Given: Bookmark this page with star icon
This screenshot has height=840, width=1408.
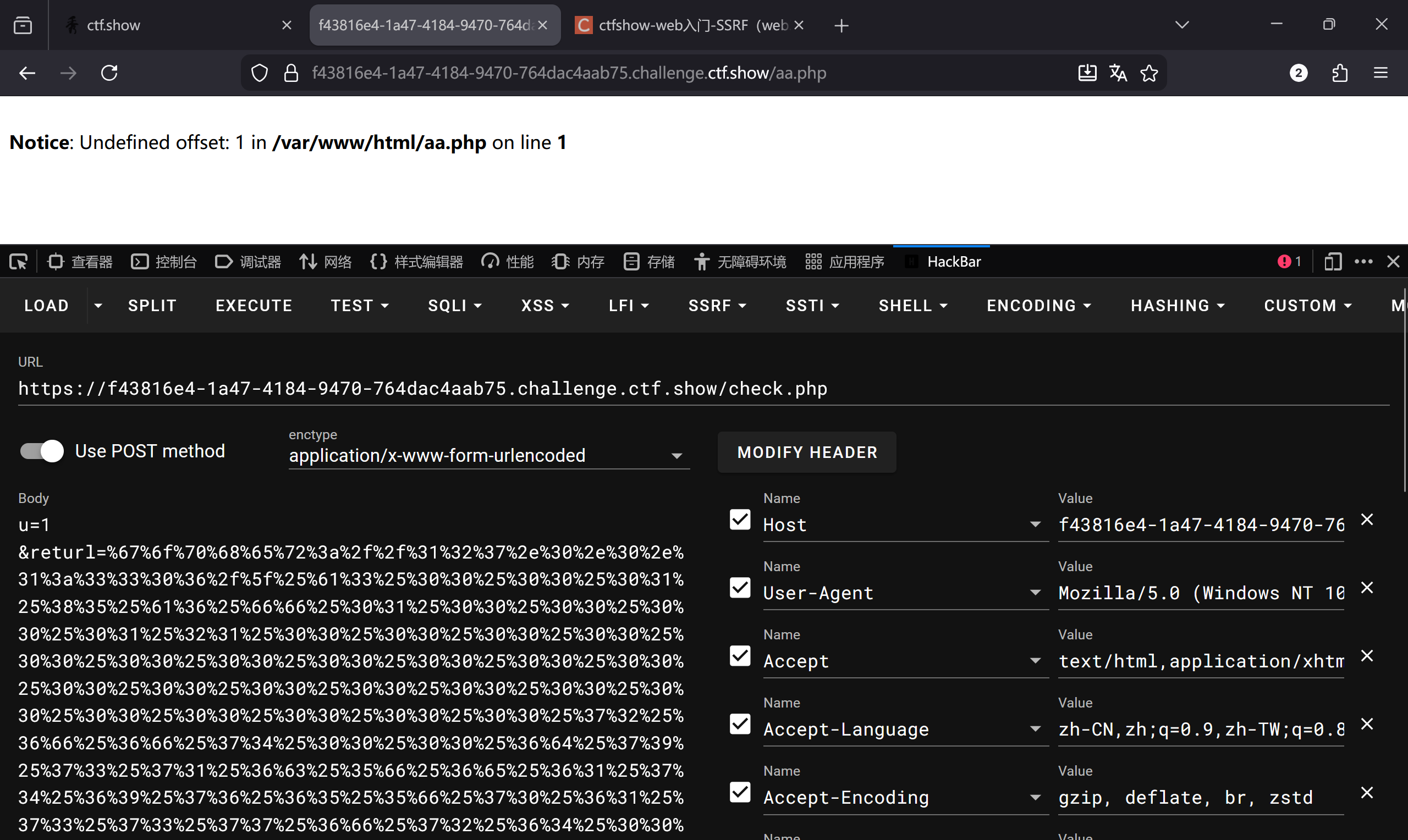Looking at the screenshot, I should click(1149, 73).
